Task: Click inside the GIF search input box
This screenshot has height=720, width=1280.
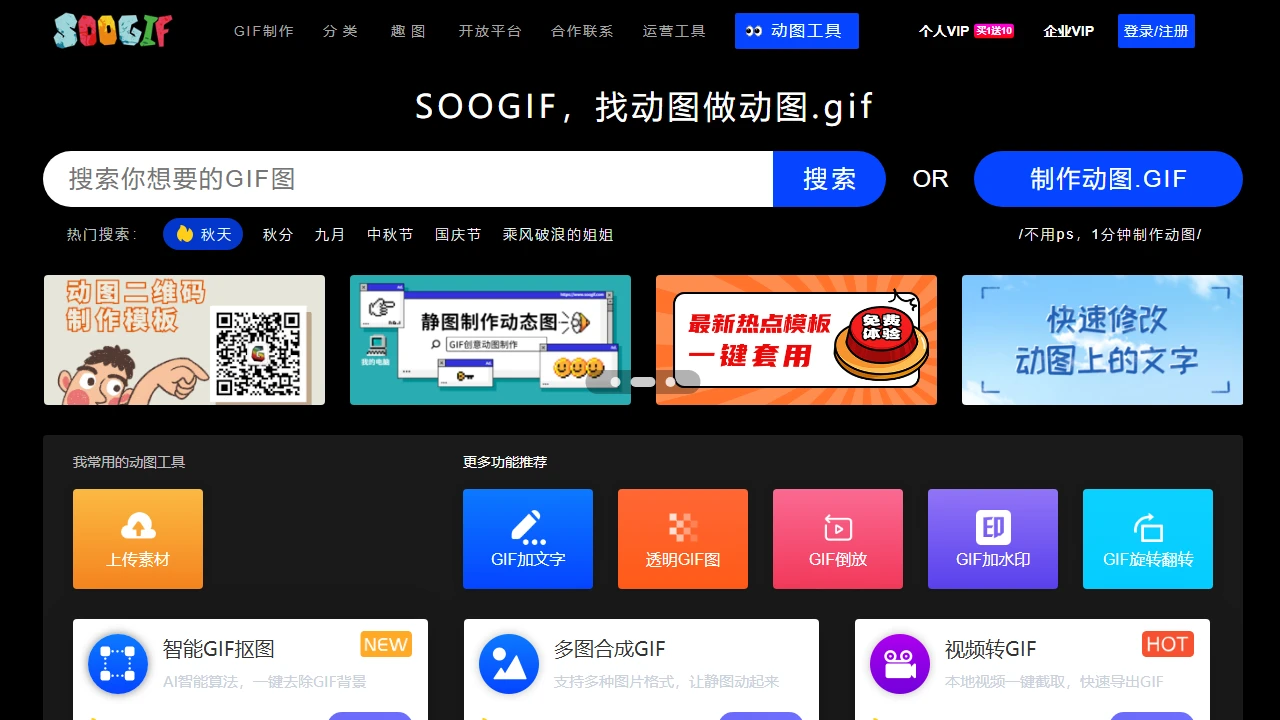Action: pos(400,179)
